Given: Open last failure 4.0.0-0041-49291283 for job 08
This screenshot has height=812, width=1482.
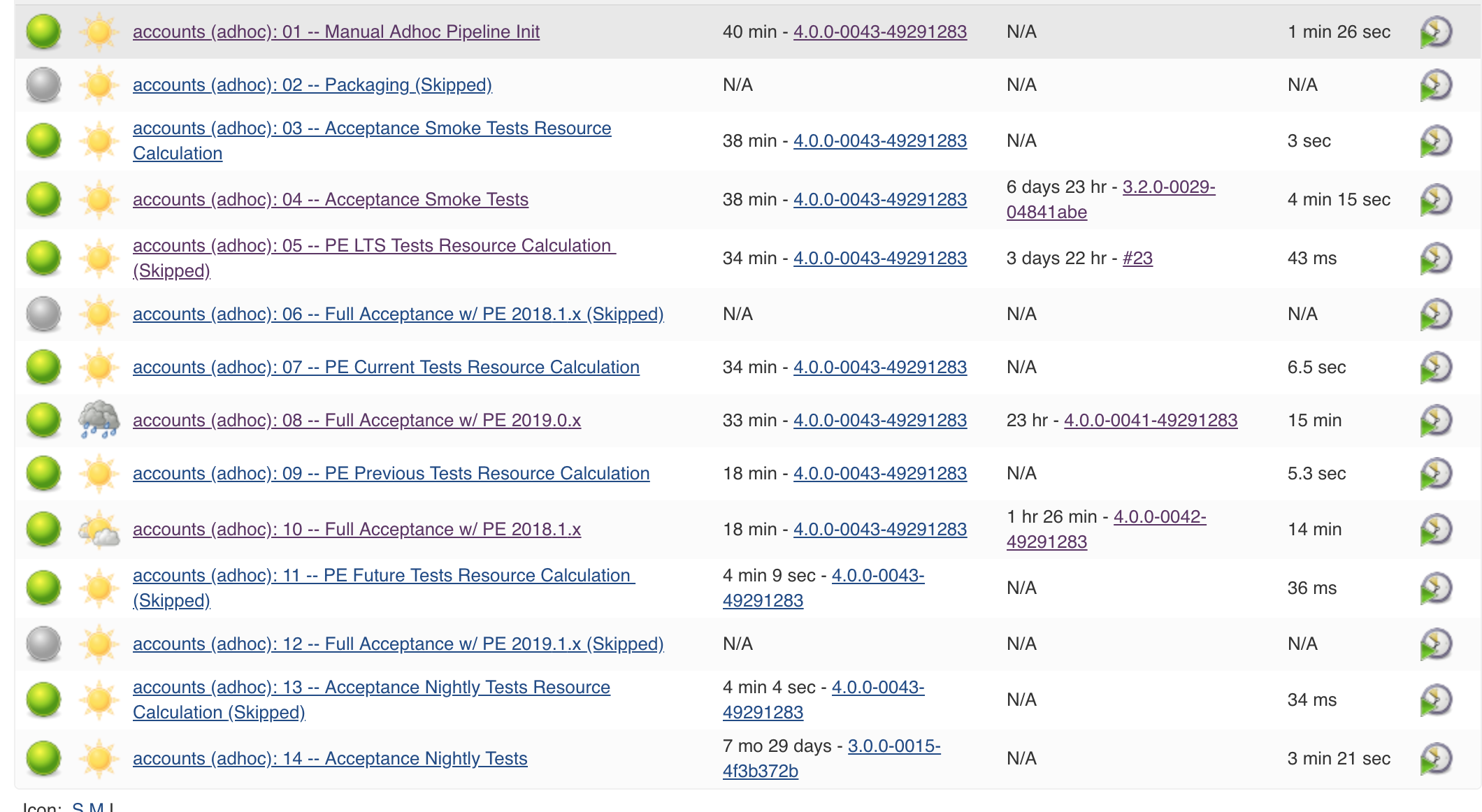Looking at the screenshot, I should click(x=1151, y=421).
